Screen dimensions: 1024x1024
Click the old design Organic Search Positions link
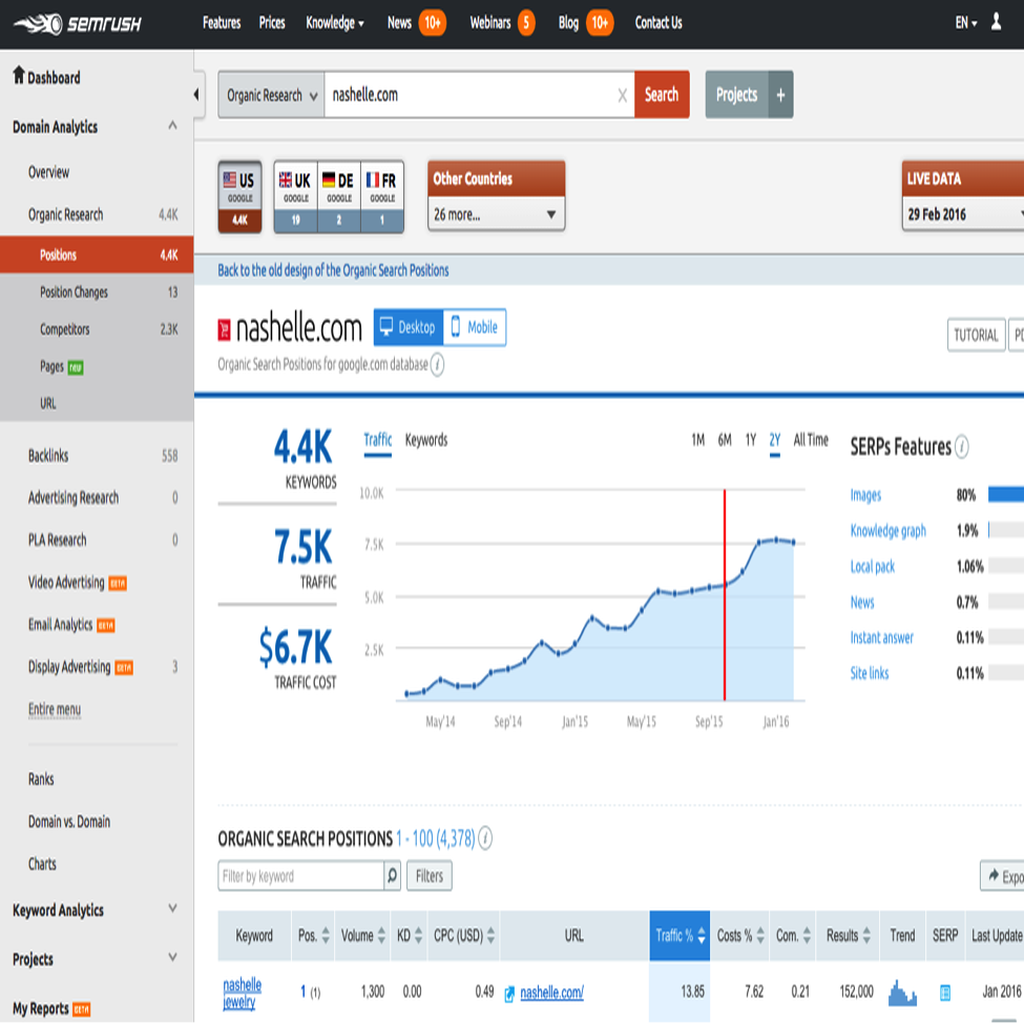tap(333, 270)
